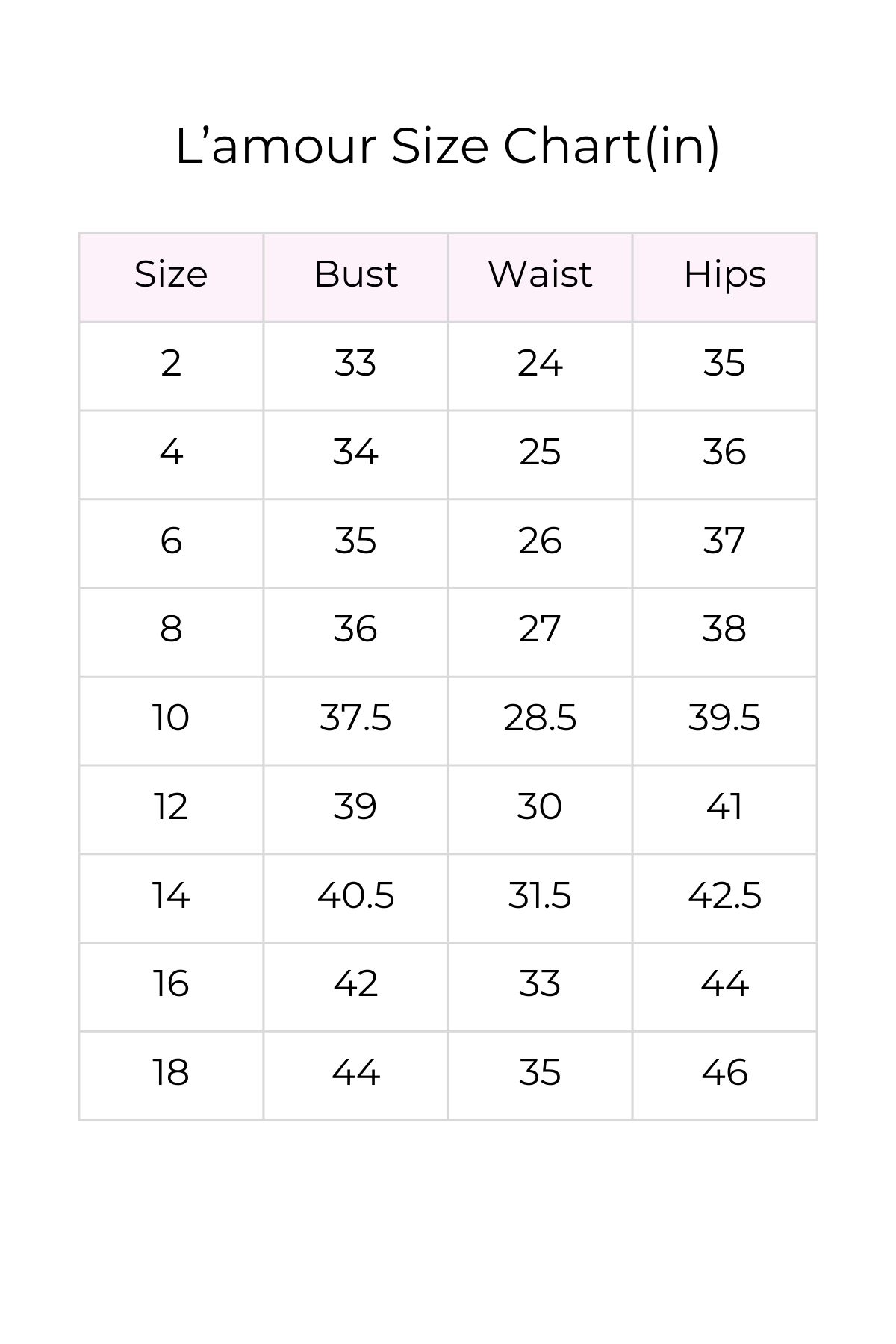Select the hips value 42.5
This screenshot has width=896, height=1344.
(x=724, y=895)
